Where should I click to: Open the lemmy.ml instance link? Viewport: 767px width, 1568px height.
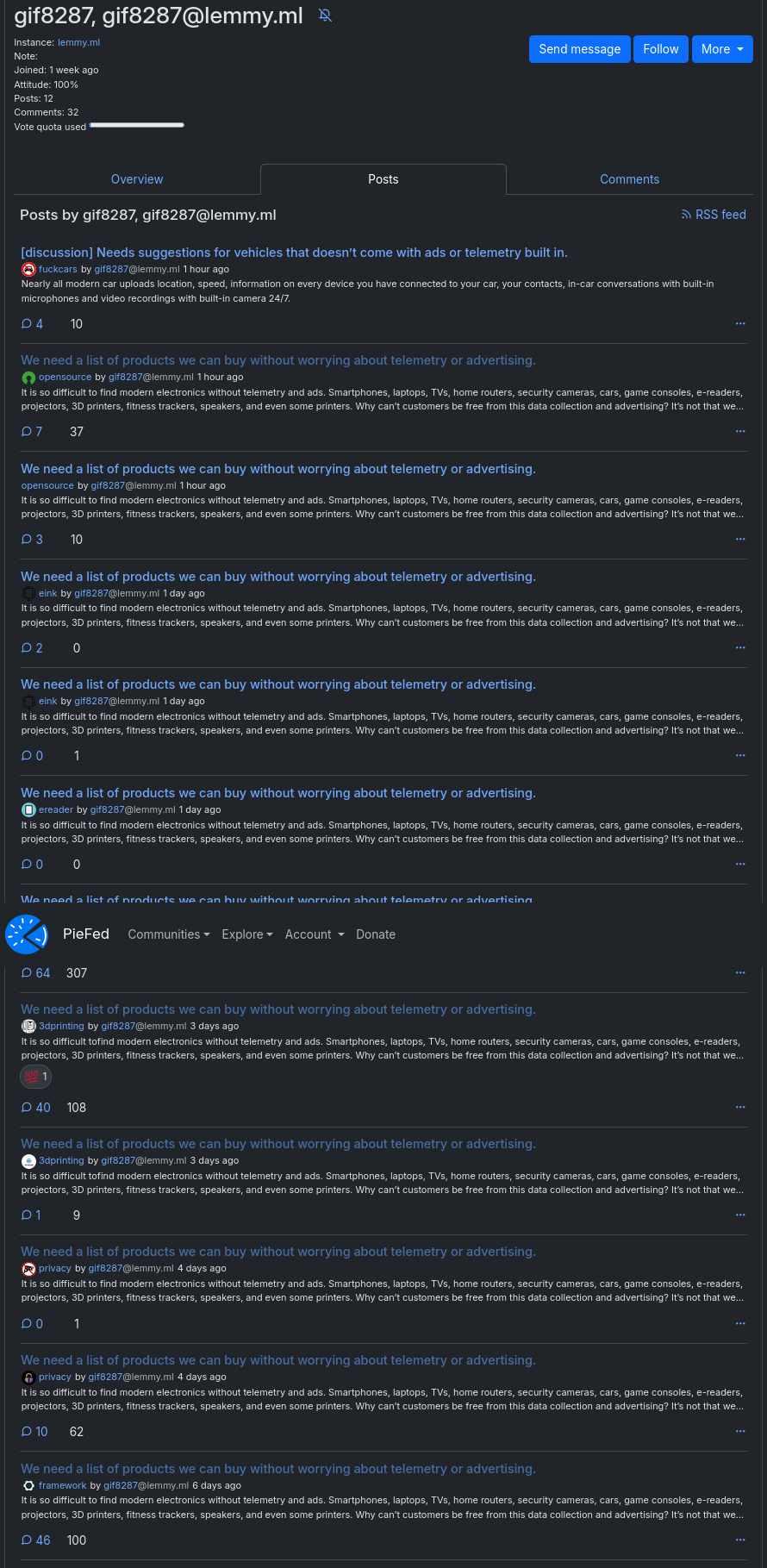click(x=79, y=42)
